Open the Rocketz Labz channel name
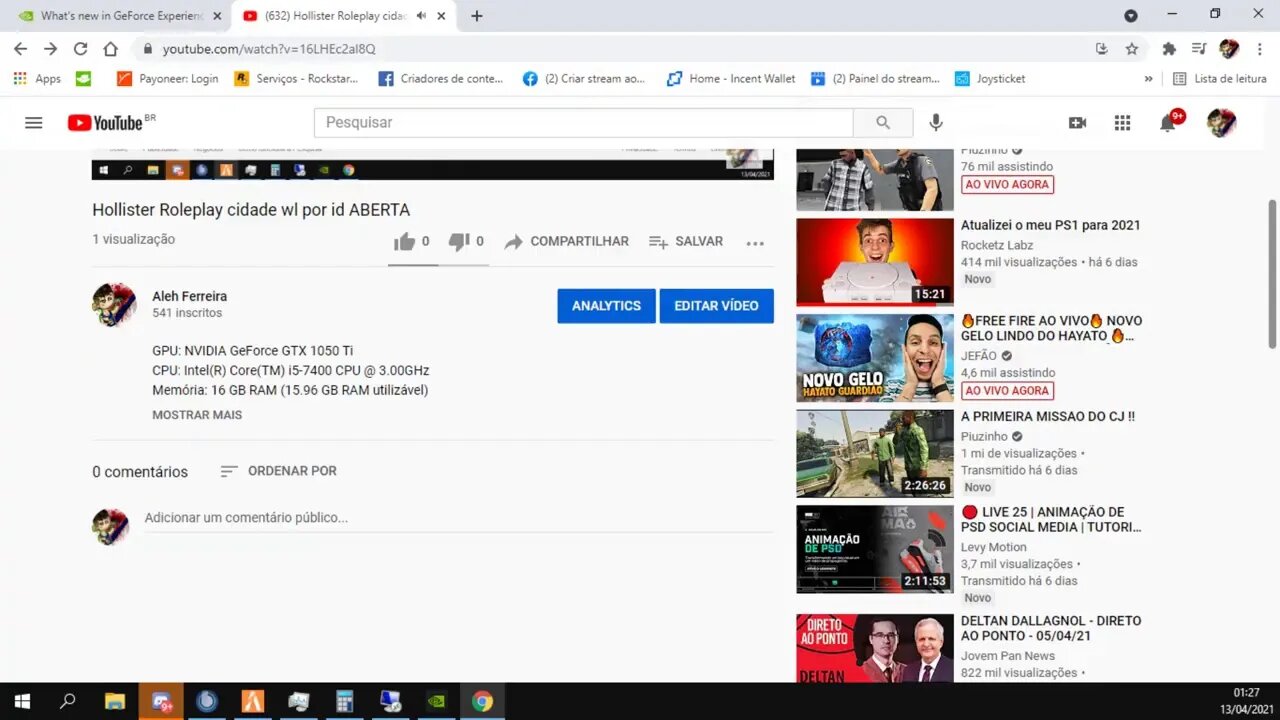1280x720 pixels. tap(997, 245)
